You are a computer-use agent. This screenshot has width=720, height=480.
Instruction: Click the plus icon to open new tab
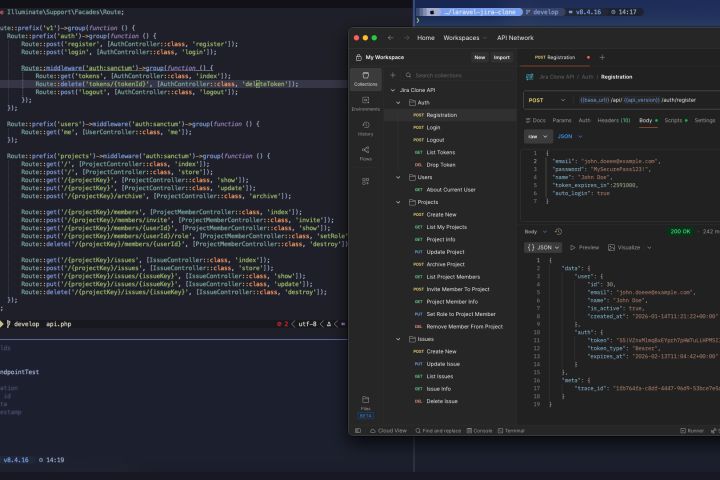tap(602, 57)
